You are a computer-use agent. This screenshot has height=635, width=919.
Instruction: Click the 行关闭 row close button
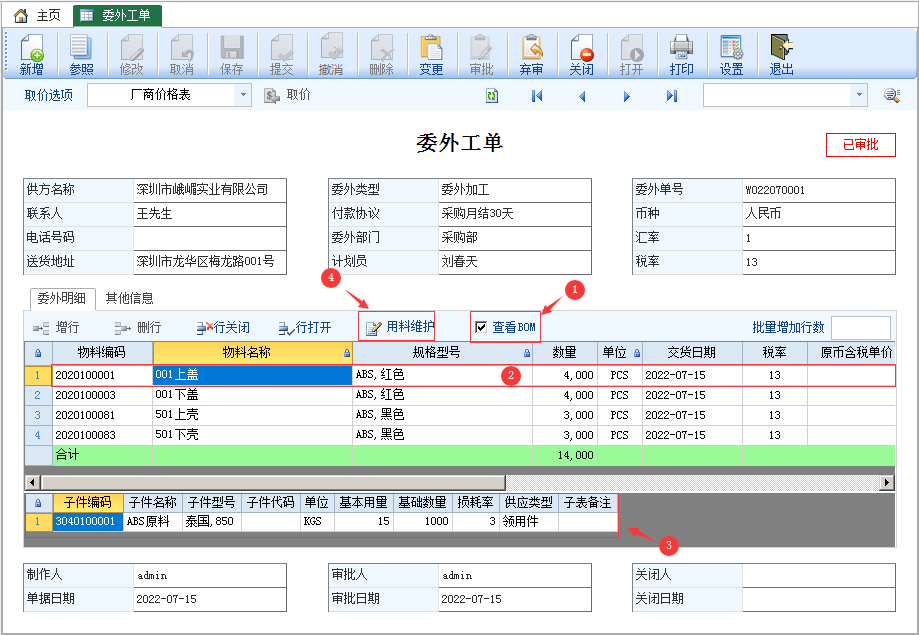[223, 328]
